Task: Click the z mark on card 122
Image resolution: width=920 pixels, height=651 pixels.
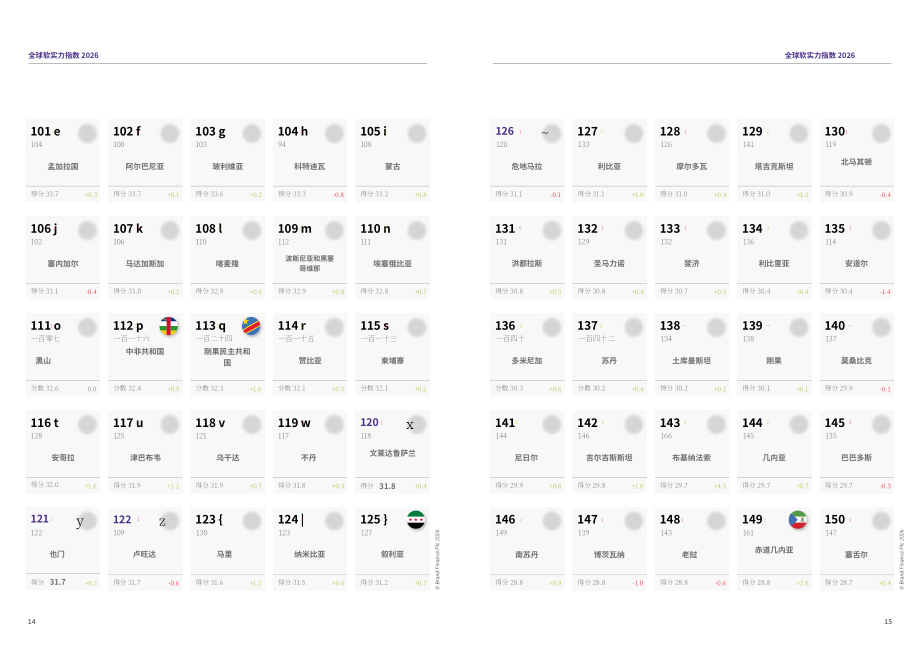Action: coord(162,522)
